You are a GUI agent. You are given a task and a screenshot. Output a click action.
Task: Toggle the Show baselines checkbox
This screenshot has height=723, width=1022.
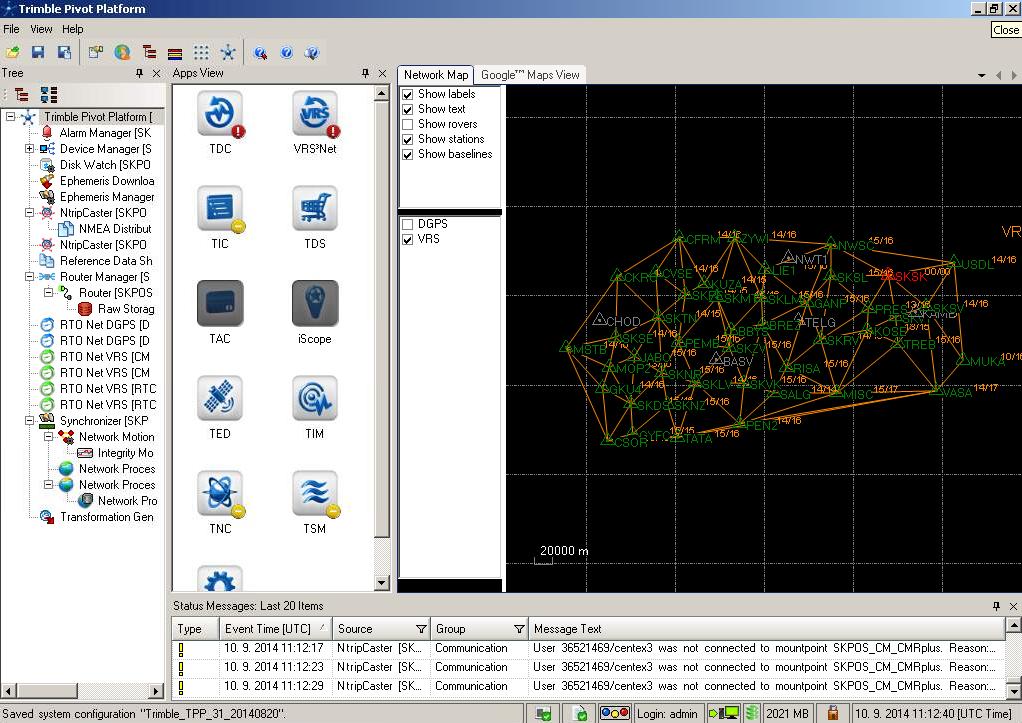[x=407, y=155]
